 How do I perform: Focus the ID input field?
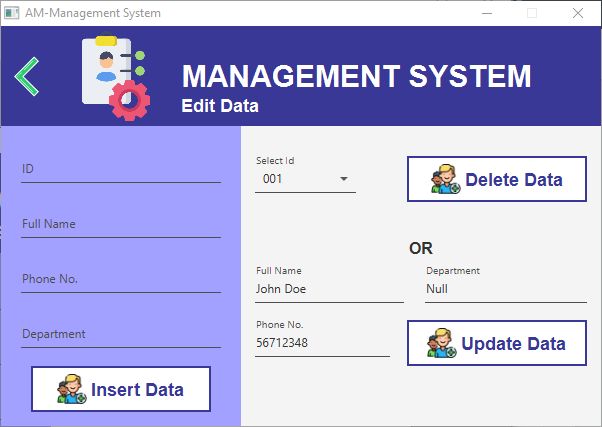[121, 169]
